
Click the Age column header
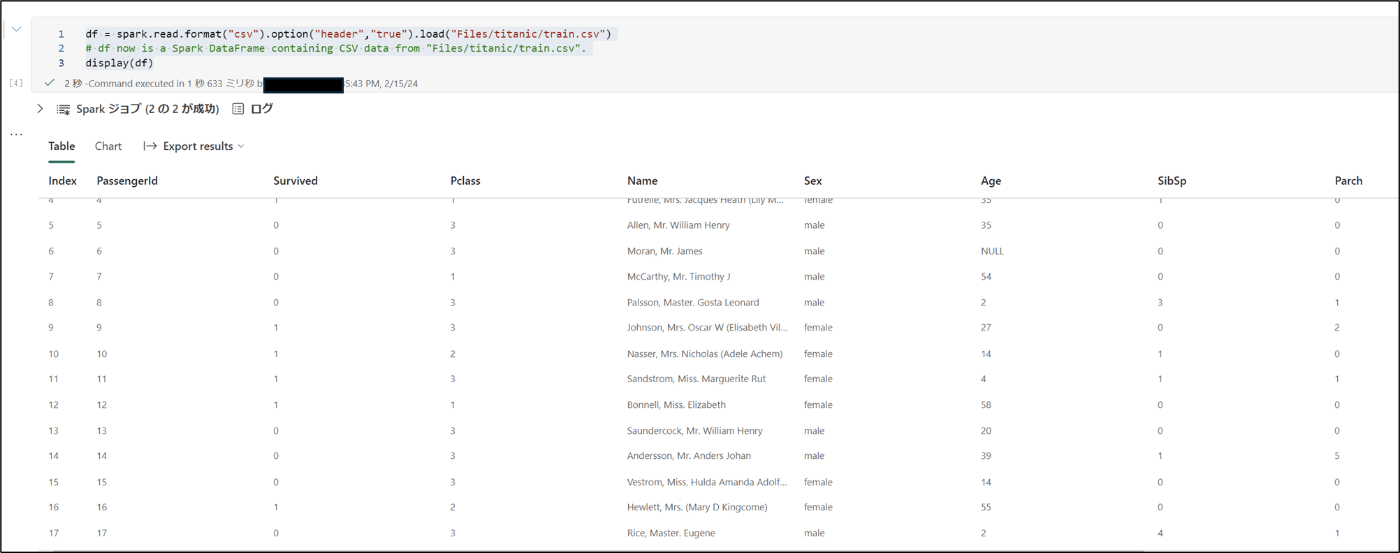[990, 181]
